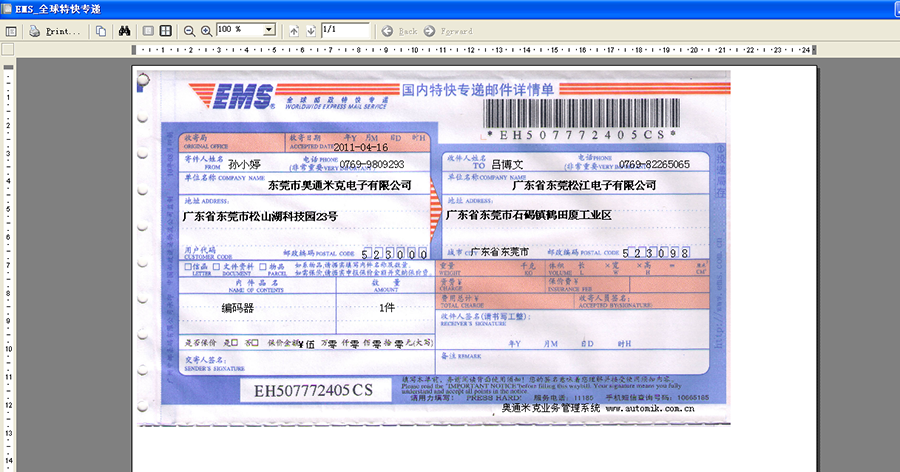Click tracking number EH507772405CS at bottom
This screenshot has width=900, height=472.
(313, 390)
